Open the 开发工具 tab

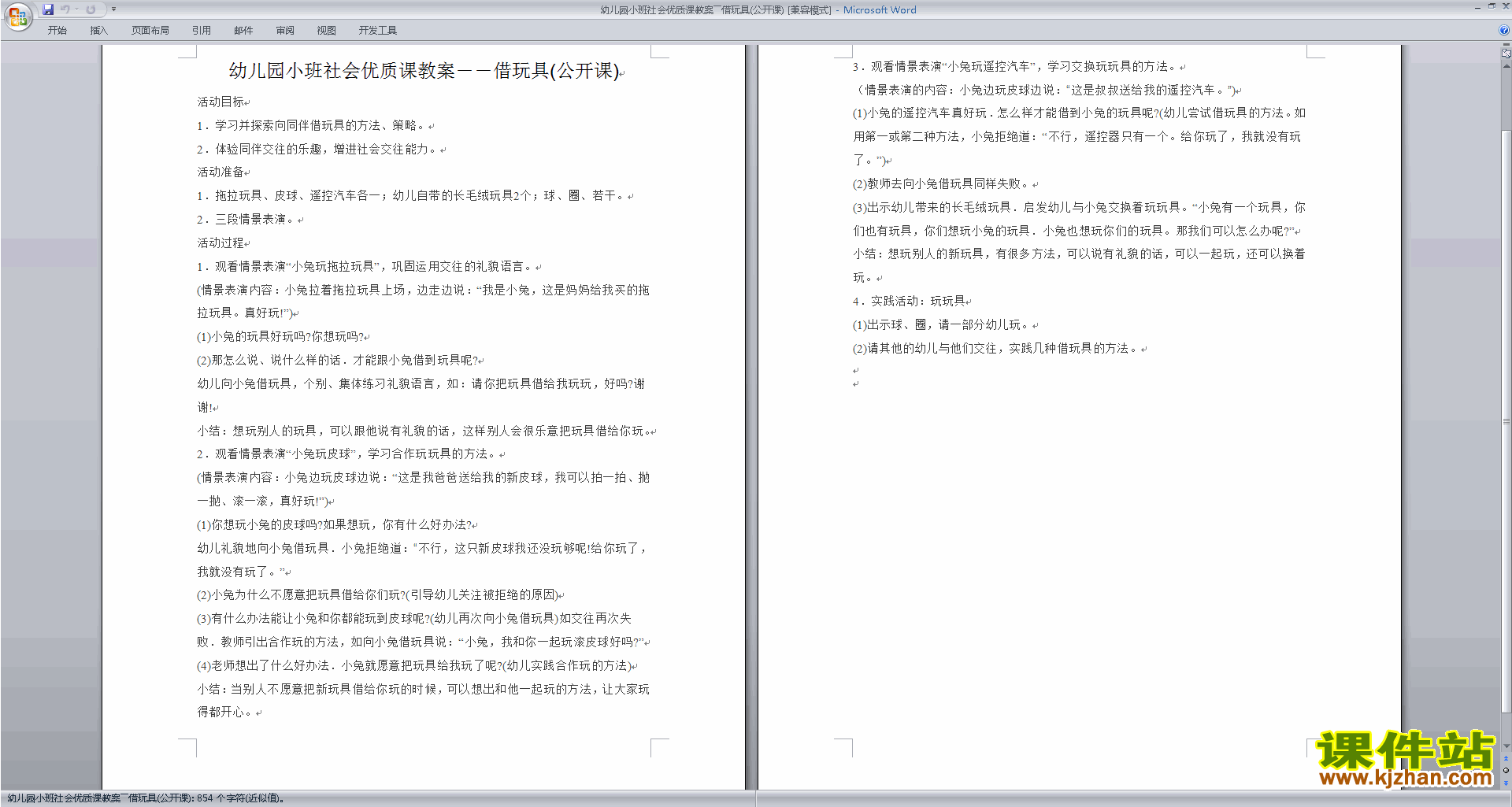pyautogui.click(x=377, y=31)
